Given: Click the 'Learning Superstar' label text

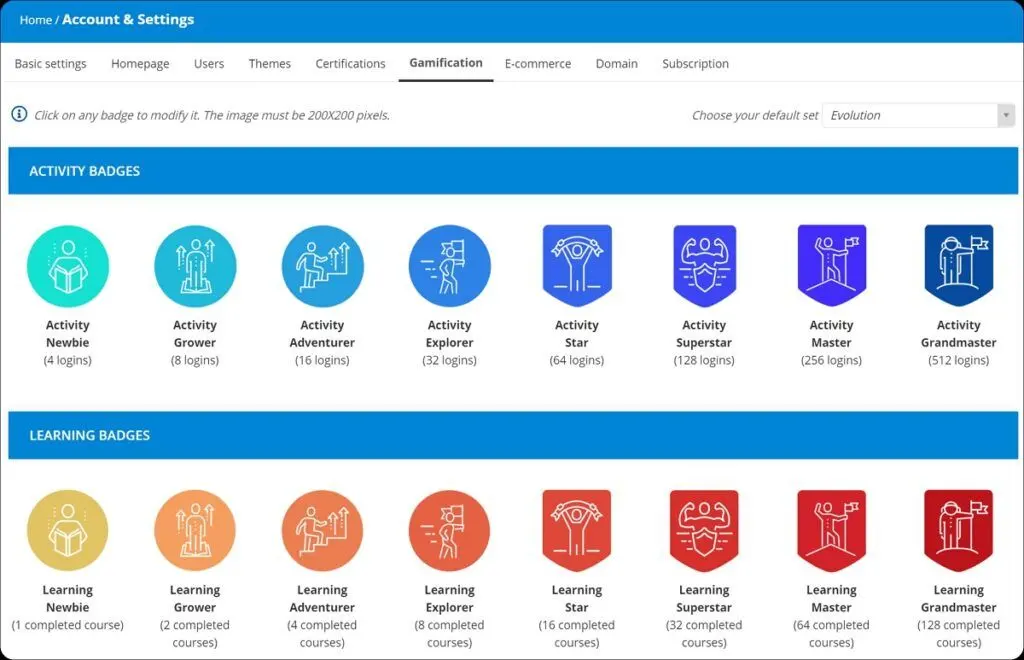Looking at the screenshot, I should pyautogui.click(x=705, y=599).
